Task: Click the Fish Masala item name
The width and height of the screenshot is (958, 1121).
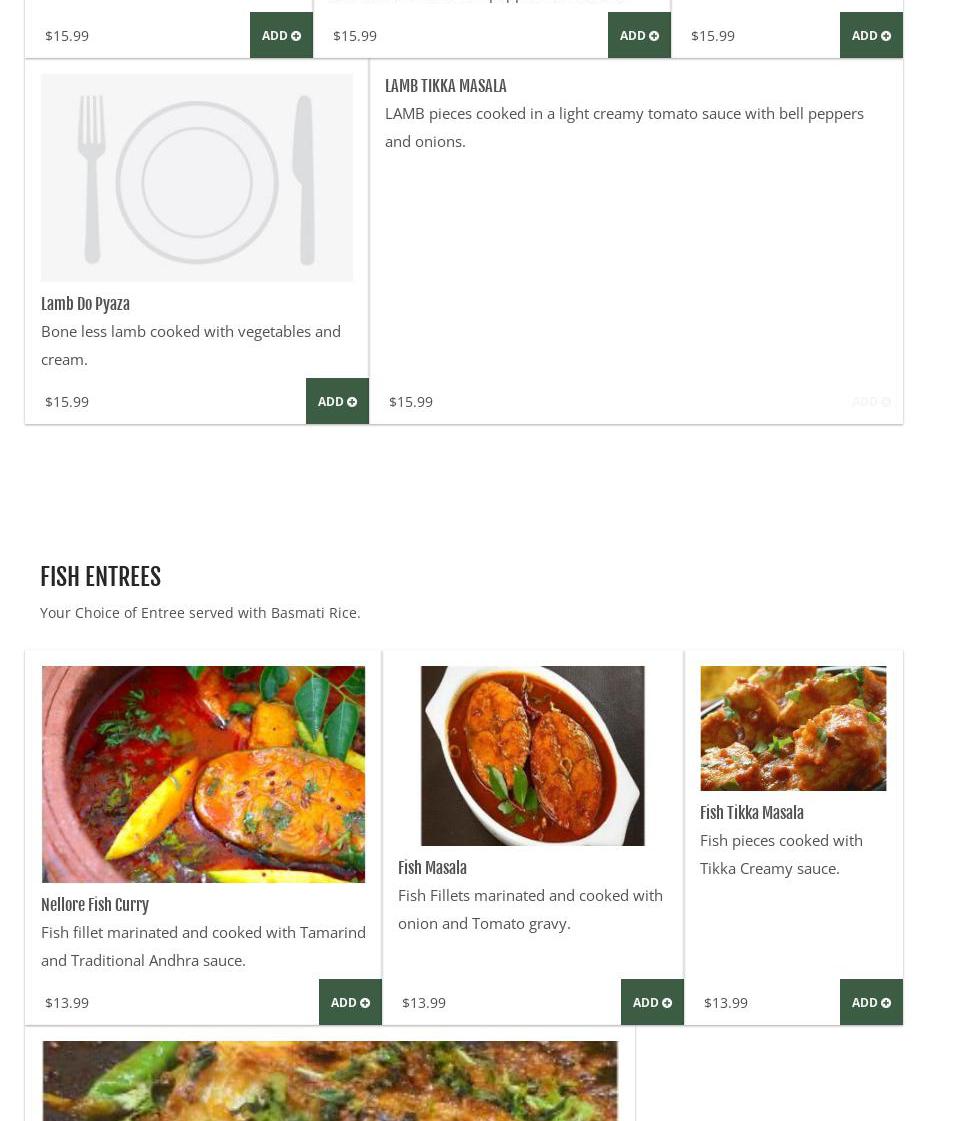Action: (x=432, y=868)
